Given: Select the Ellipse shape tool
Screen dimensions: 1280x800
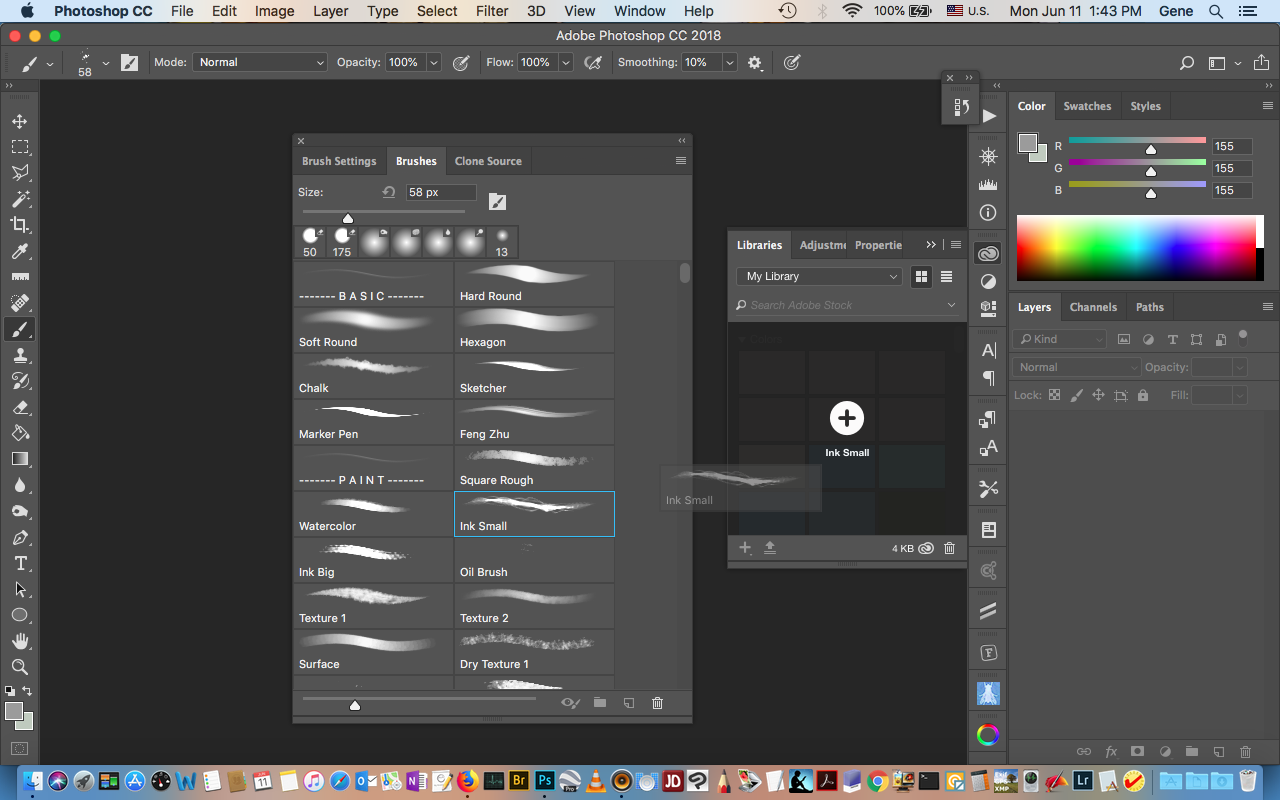Looking at the screenshot, I should coord(19,615).
